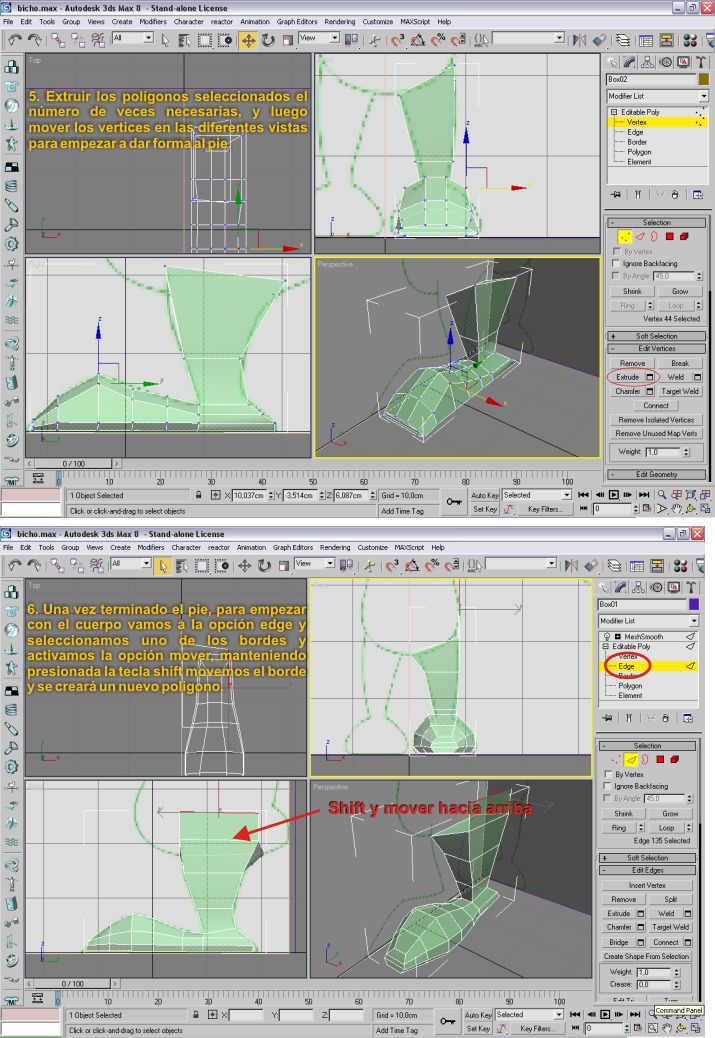
Task: Click Select and Link in upper window toolbar
Action: [x=58, y=40]
